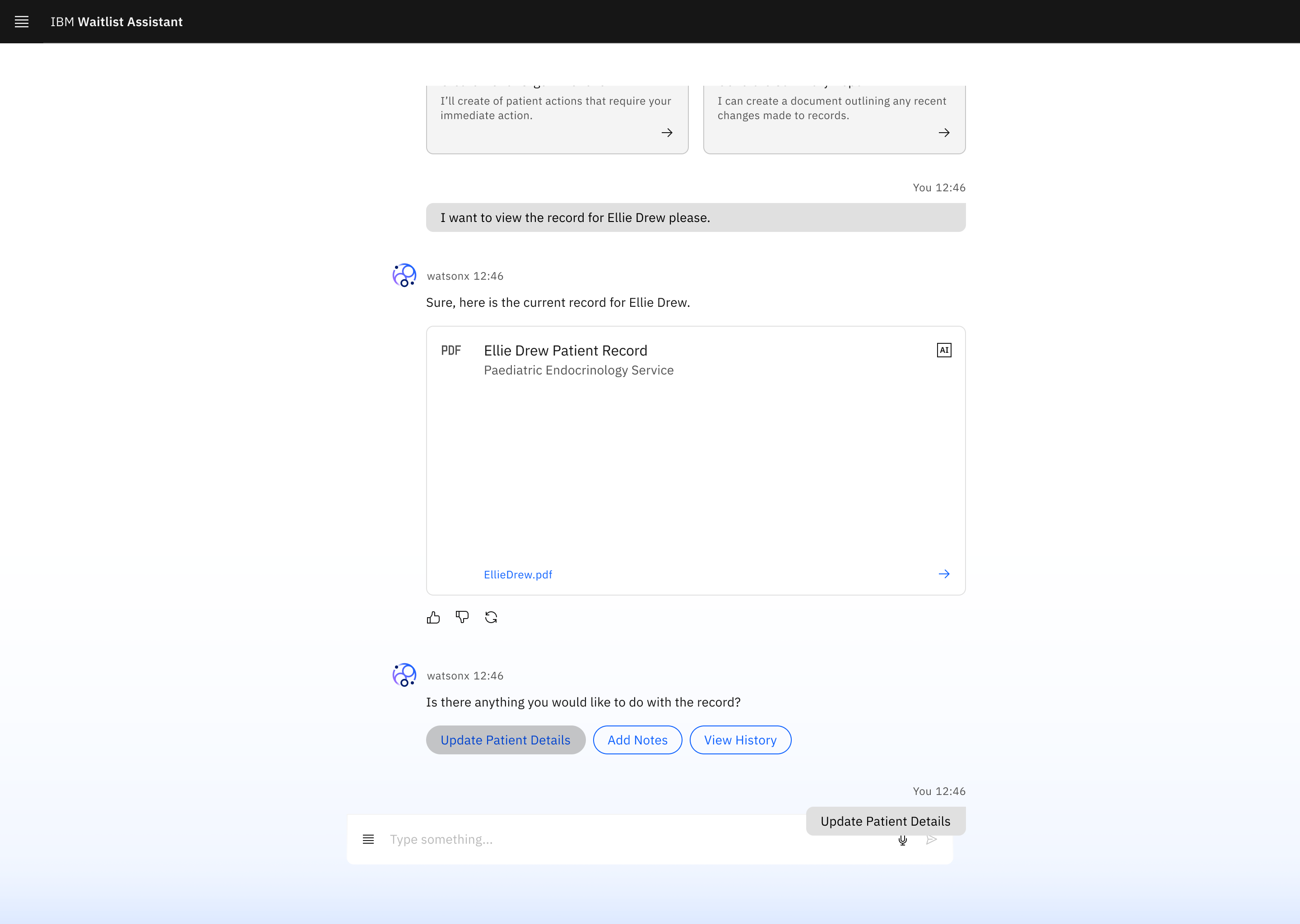
Task: Give thumbs down to the response
Action: 462,617
